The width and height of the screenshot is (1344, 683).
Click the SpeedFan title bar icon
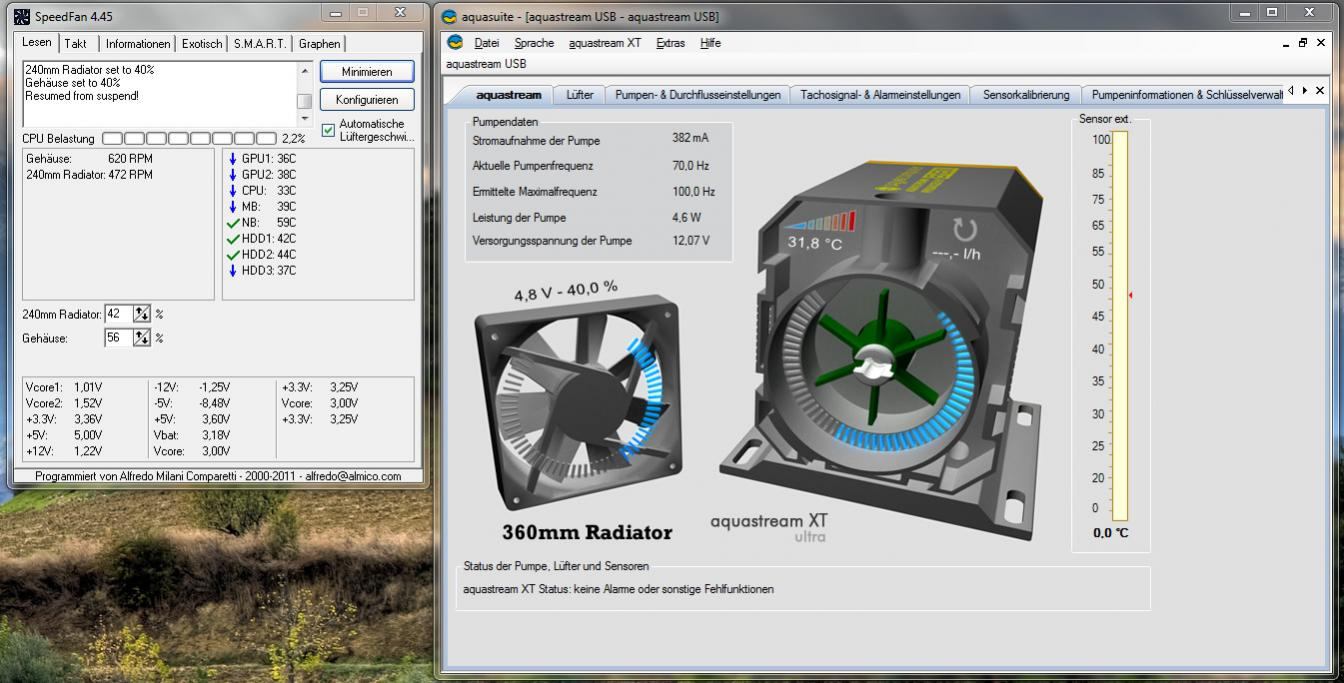coord(22,16)
